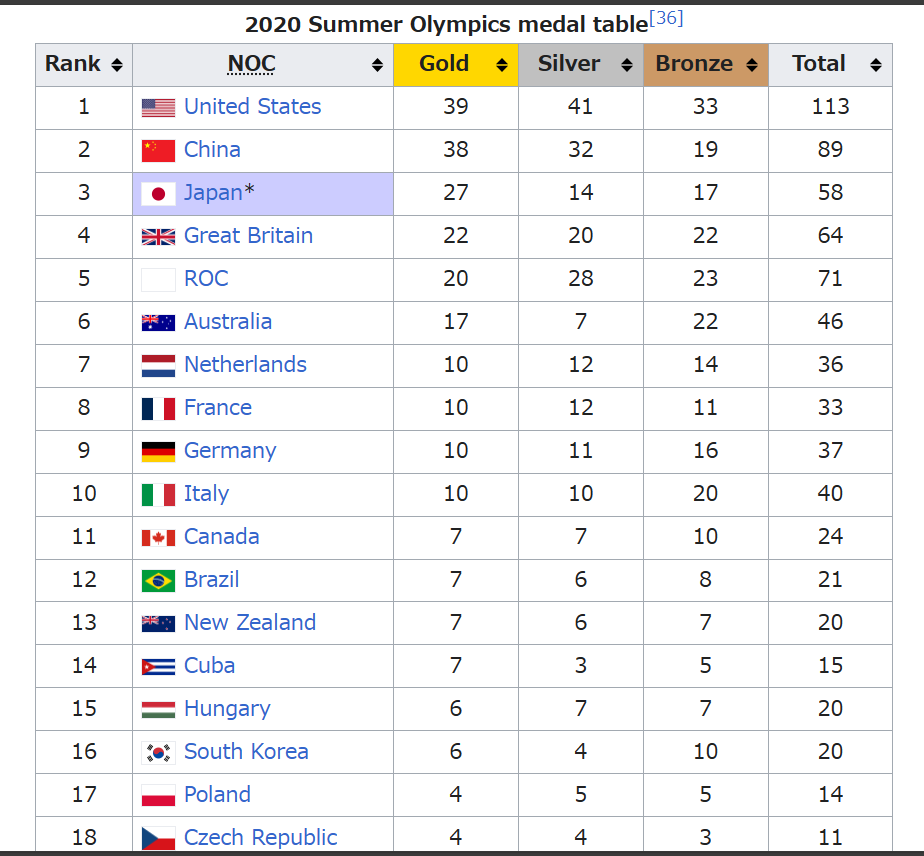Open the Australia link
The image size is (924, 856).
pyautogui.click(x=228, y=322)
